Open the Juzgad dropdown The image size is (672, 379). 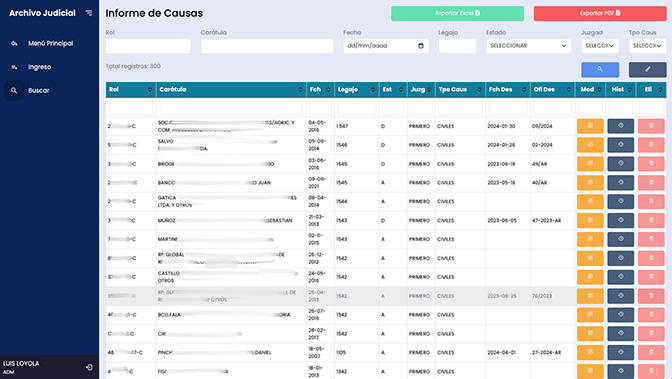600,46
